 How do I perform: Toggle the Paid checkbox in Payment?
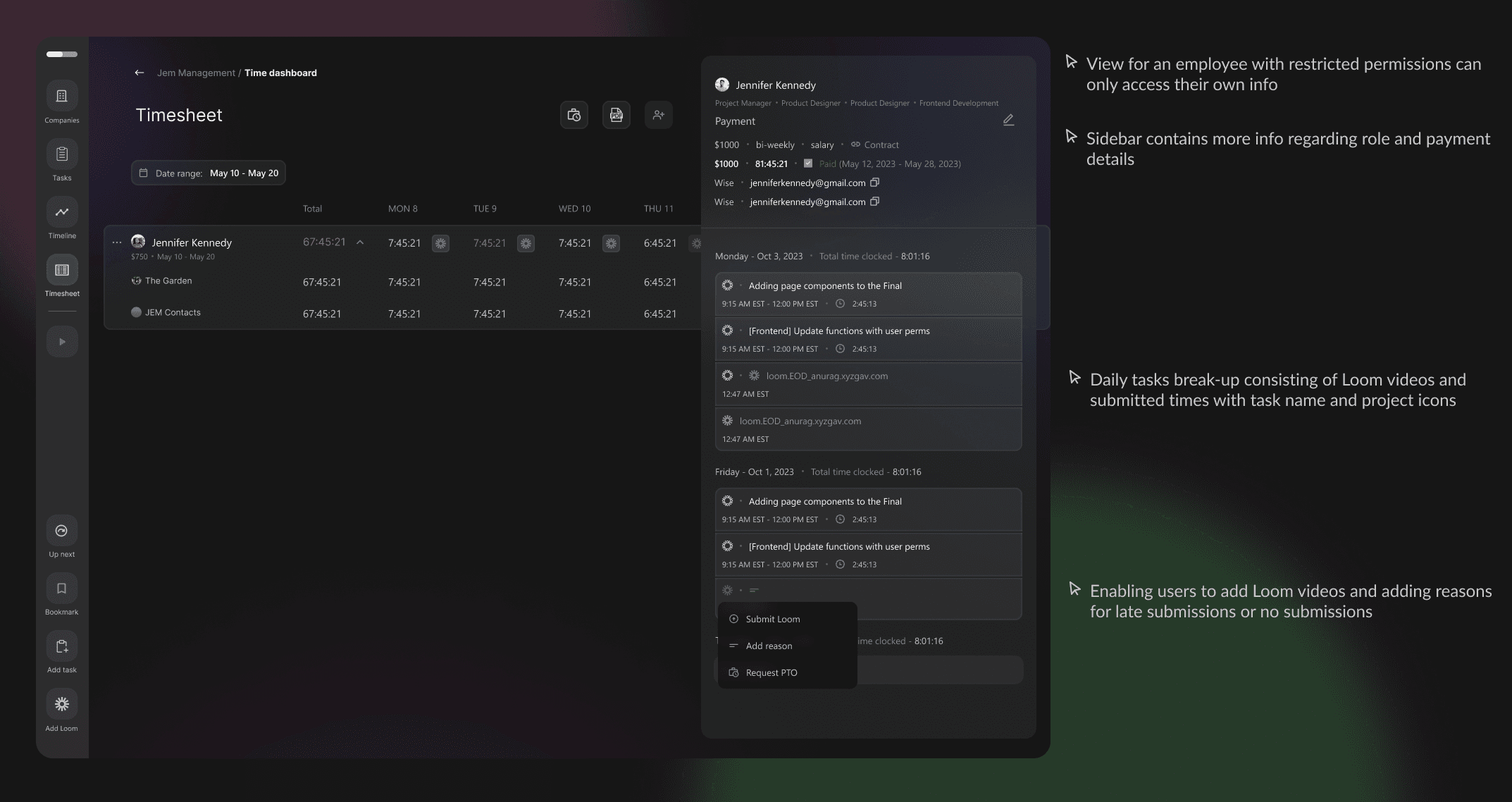(x=808, y=164)
